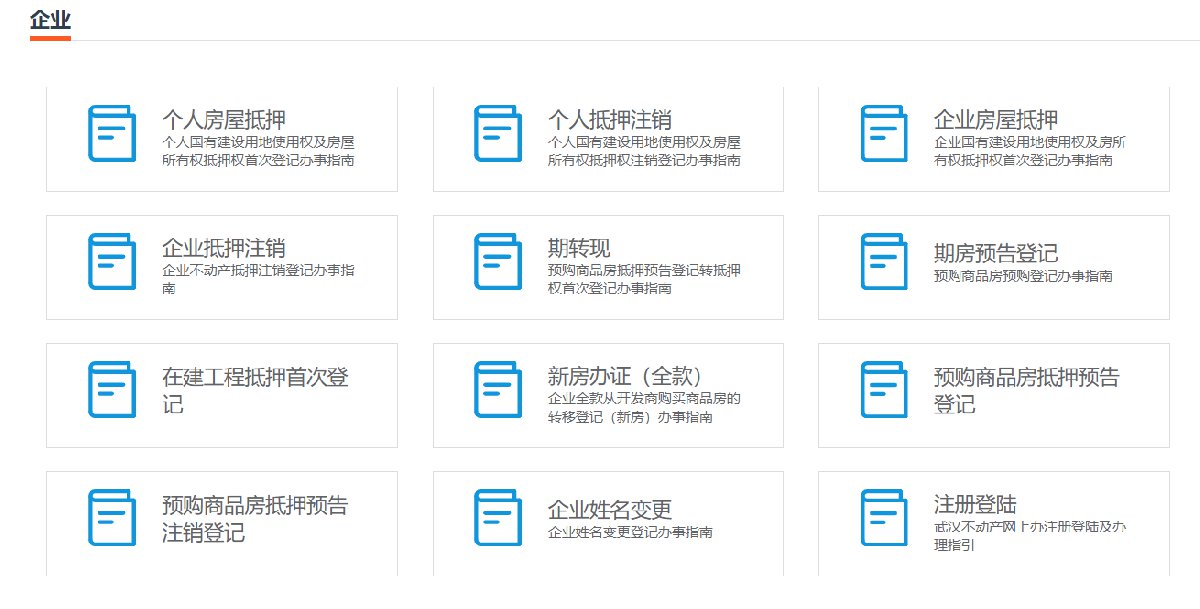Screen dimensions: 1200x609
Task: Click the book icon beside 企业抵押注销
Action: tap(111, 261)
